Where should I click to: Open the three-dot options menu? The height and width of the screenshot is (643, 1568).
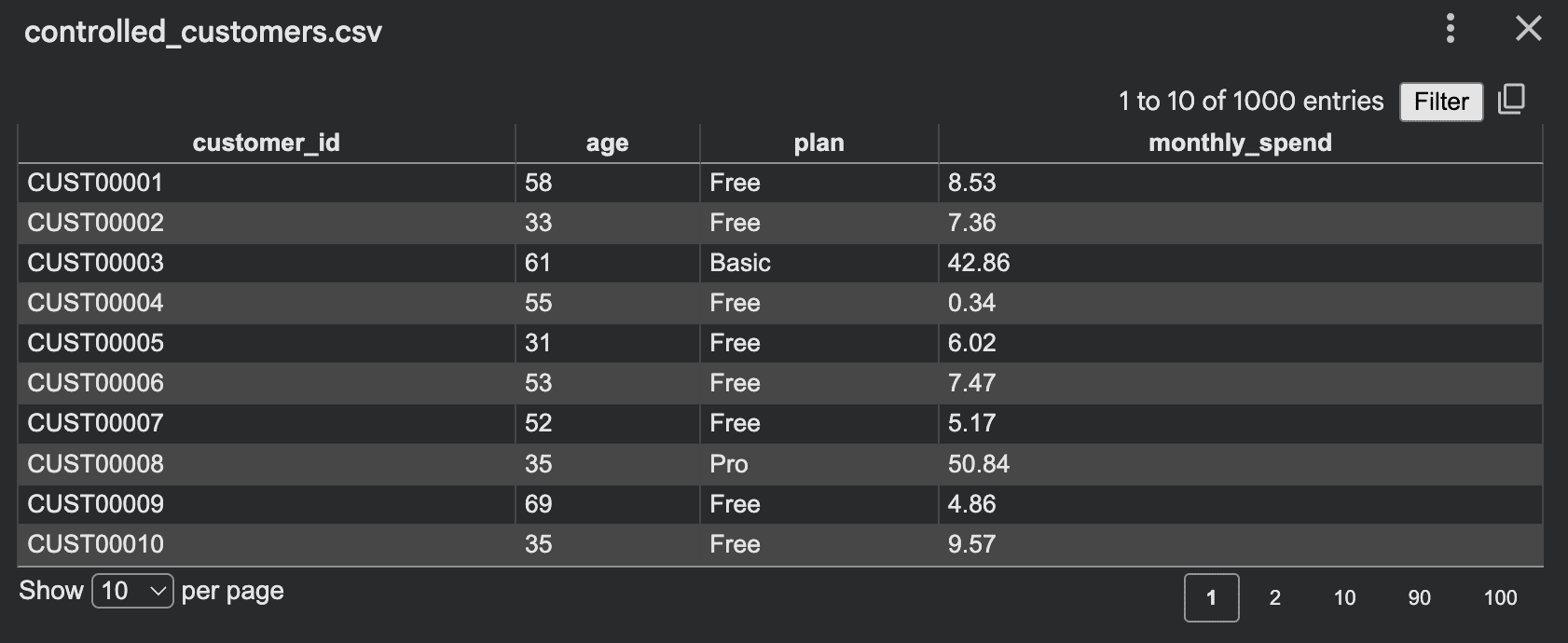(1451, 29)
